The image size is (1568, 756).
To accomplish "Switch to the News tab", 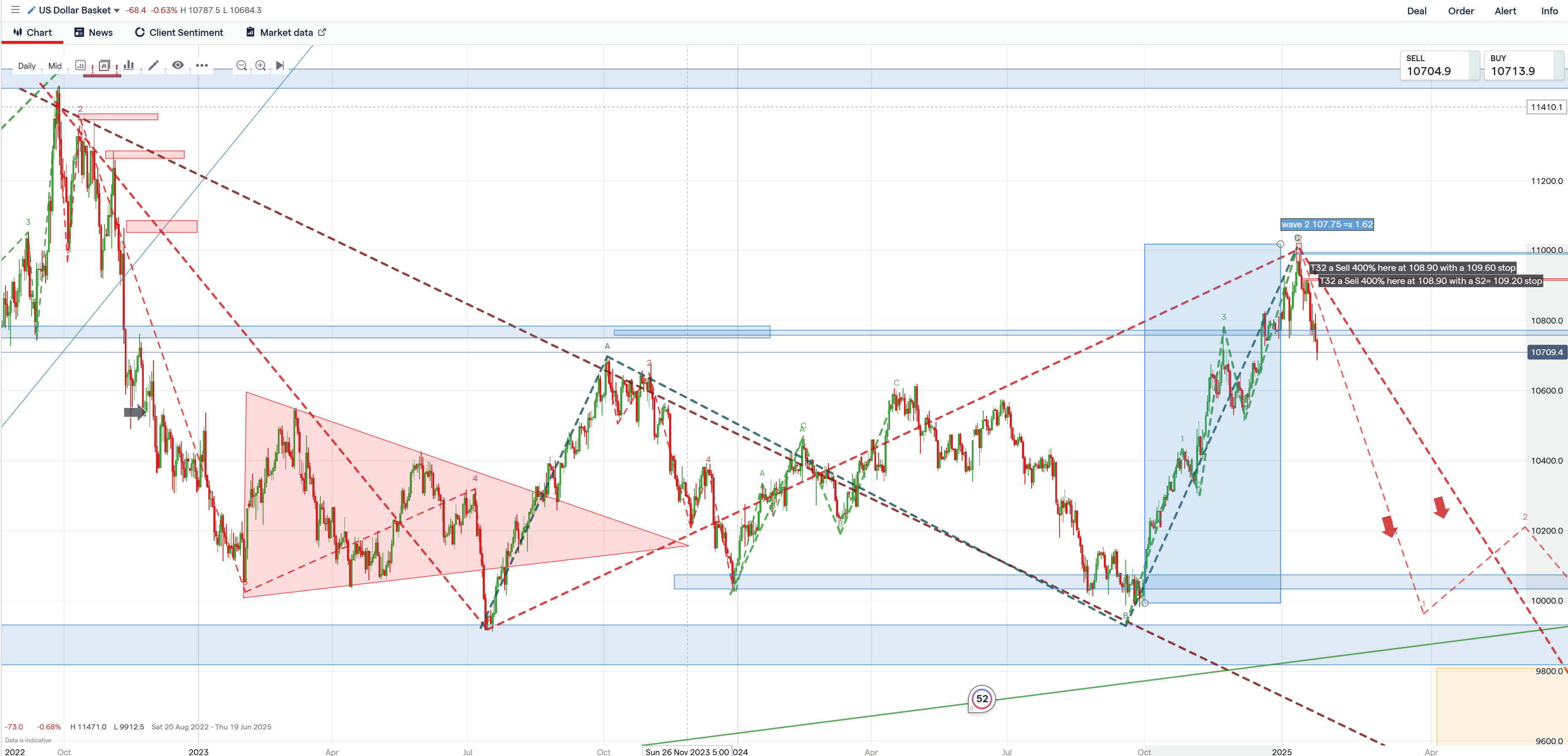I will (93, 32).
